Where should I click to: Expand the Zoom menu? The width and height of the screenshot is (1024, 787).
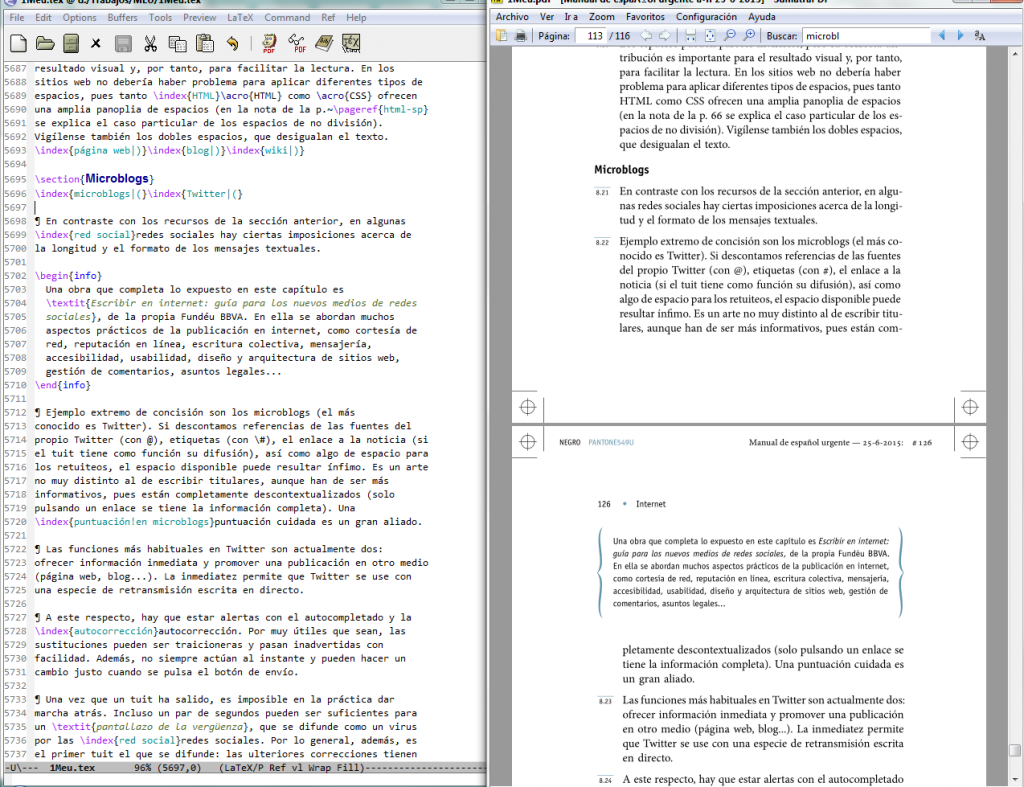[x=602, y=17]
